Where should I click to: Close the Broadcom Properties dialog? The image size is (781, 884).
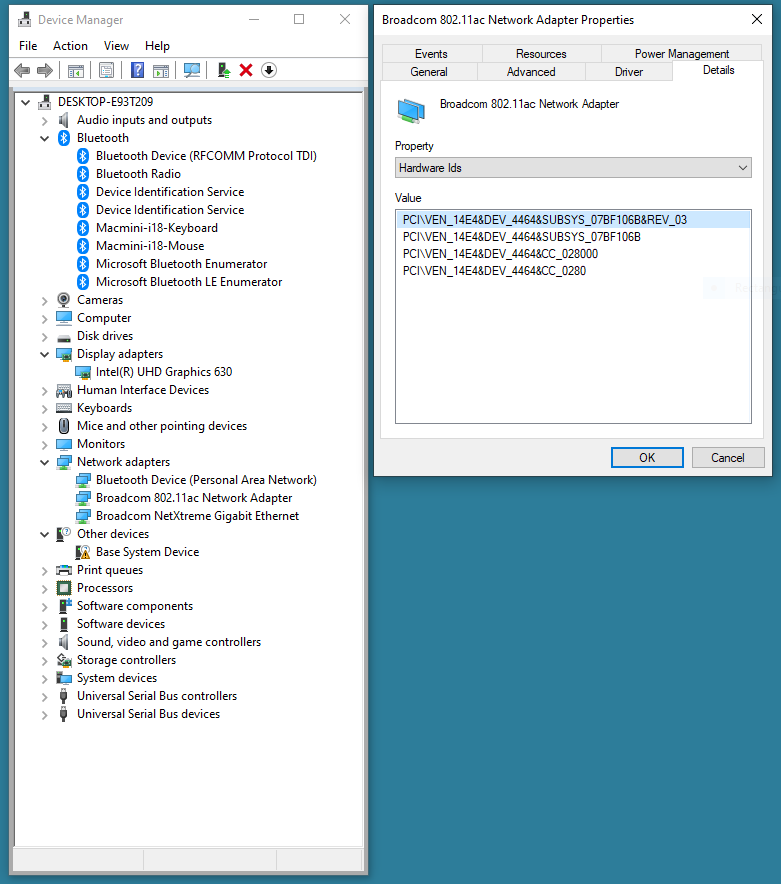click(757, 20)
